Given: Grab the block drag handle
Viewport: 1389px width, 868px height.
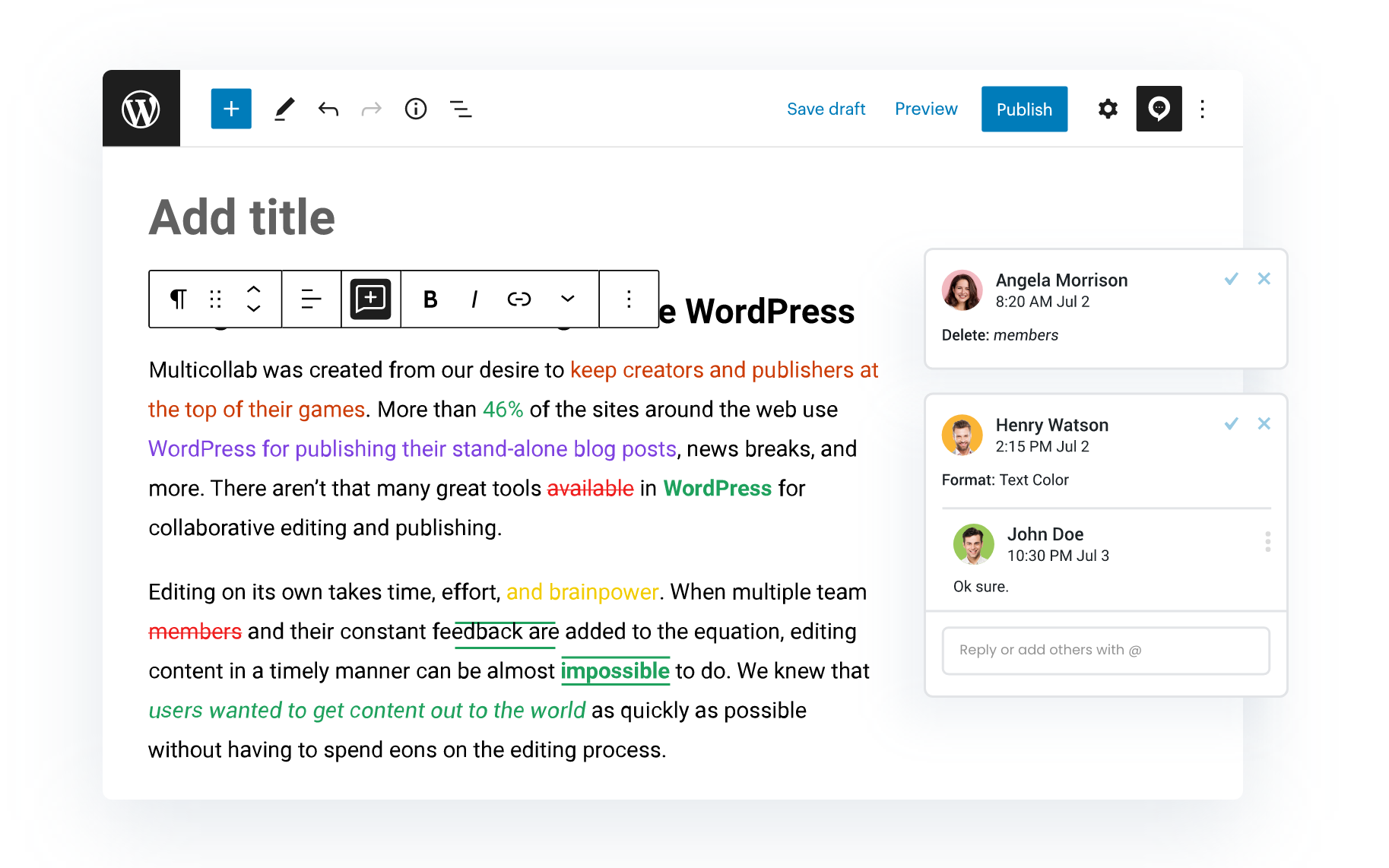Looking at the screenshot, I should [215, 299].
